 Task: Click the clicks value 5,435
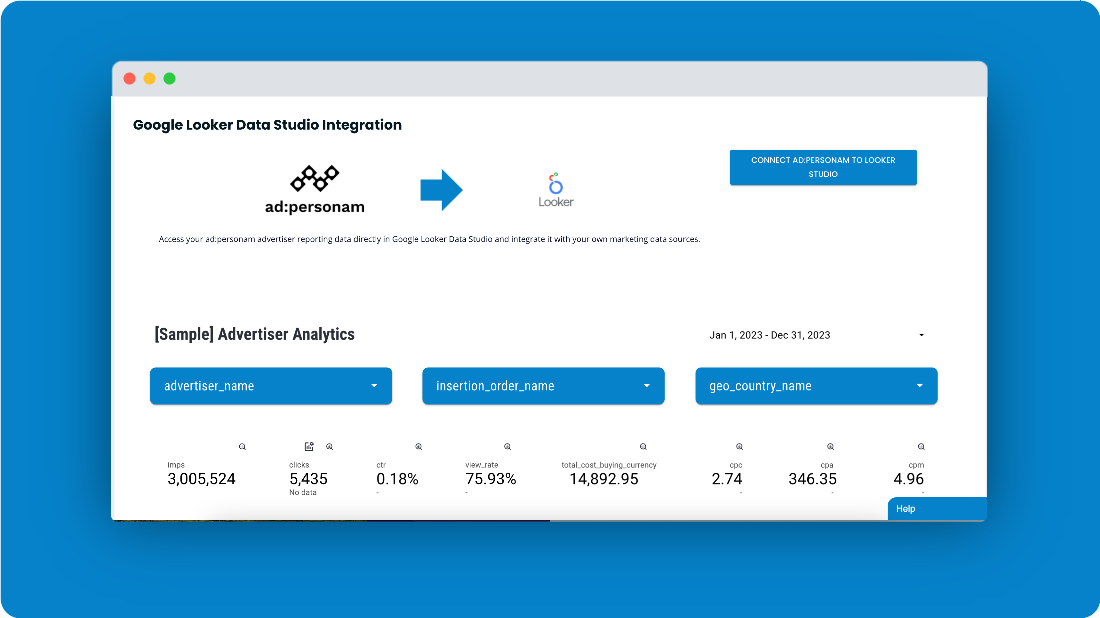[x=309, y=479]
